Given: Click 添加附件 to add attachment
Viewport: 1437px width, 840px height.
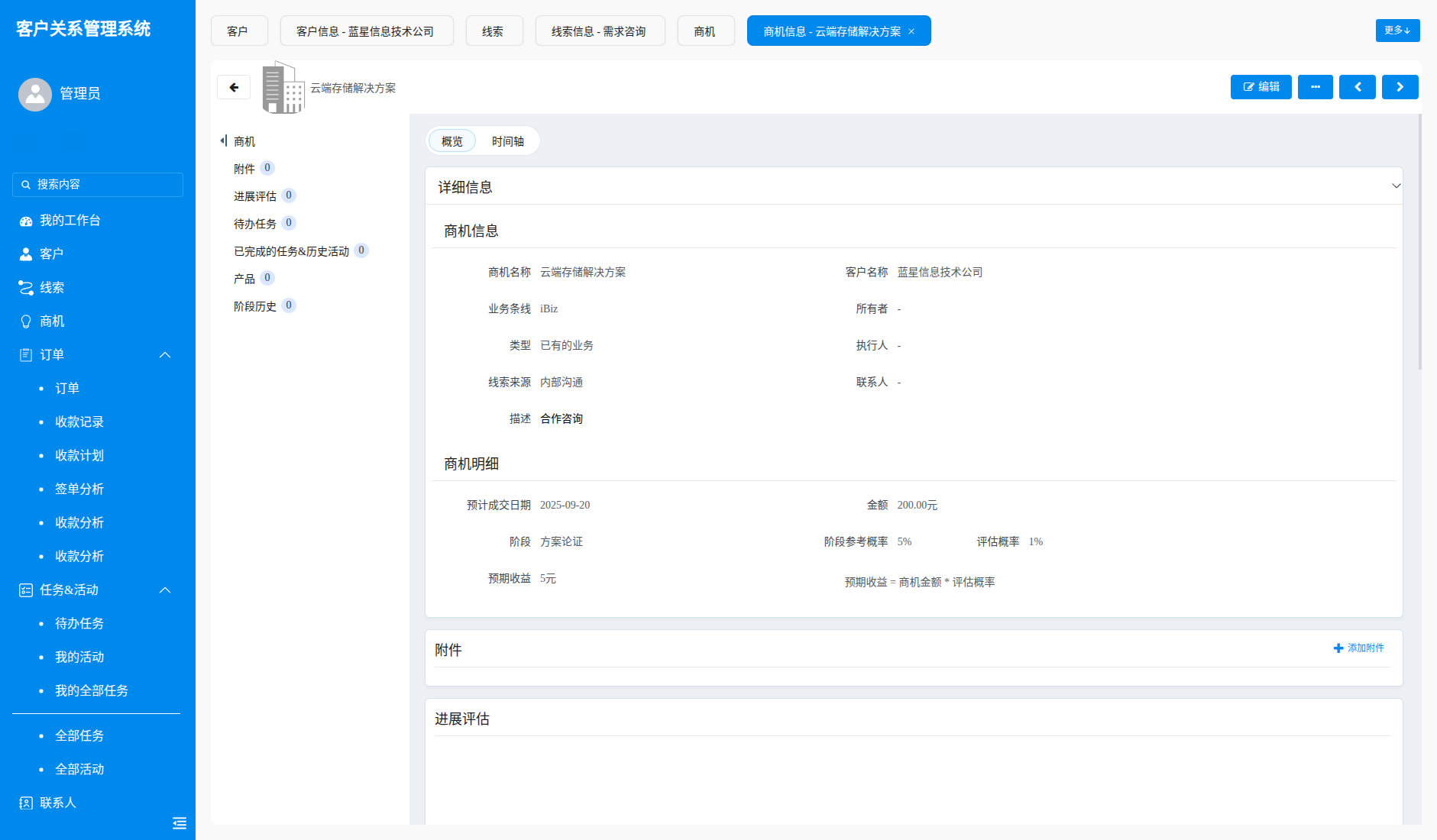Looking at the screenshot, I should (1358, 648).
